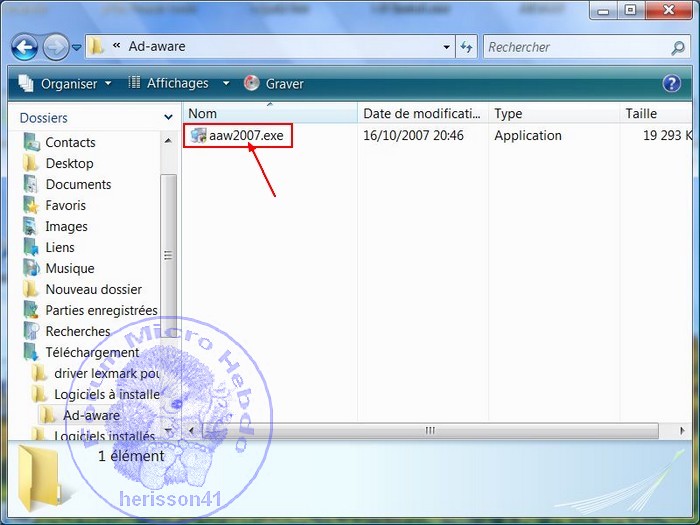The width and height of the screenshot is (700, 525).
Task: Click the Affichages views button
Action: (169, 83)
